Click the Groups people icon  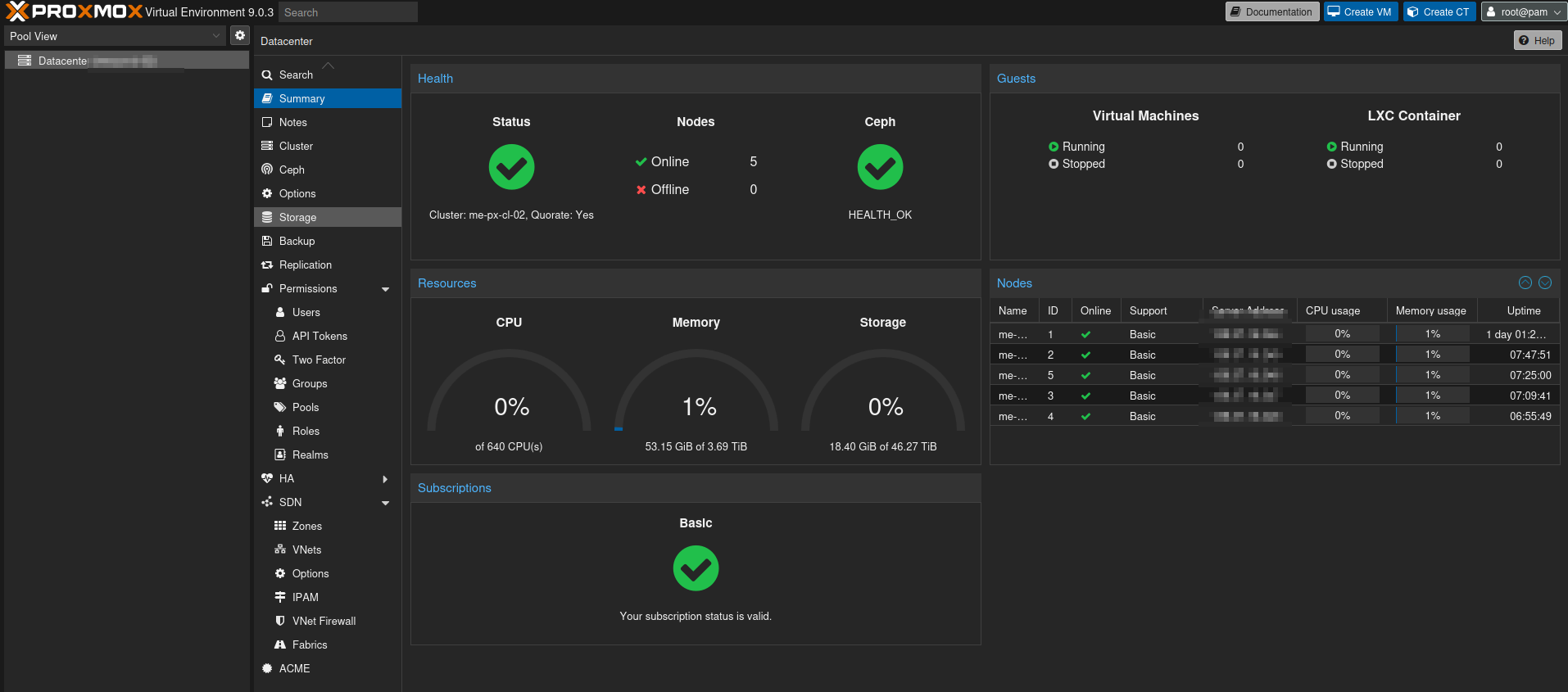pyautogui.click(x=280, y=383)
